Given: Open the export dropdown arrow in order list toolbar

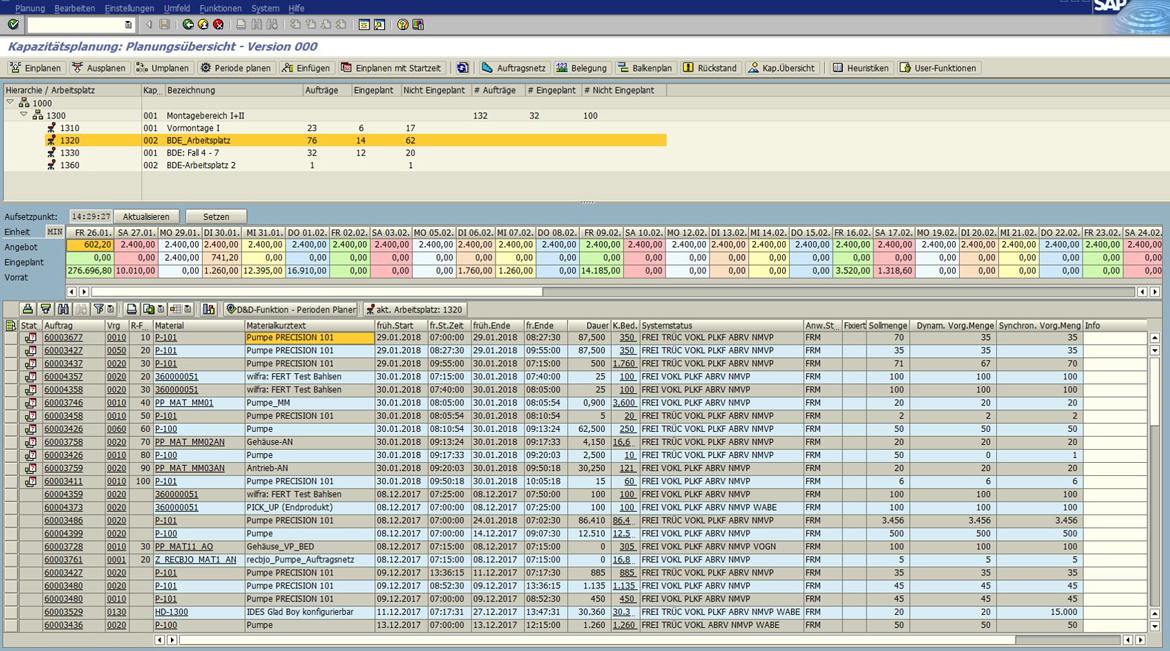Looking at the screenshot, I should coord(160,309).
